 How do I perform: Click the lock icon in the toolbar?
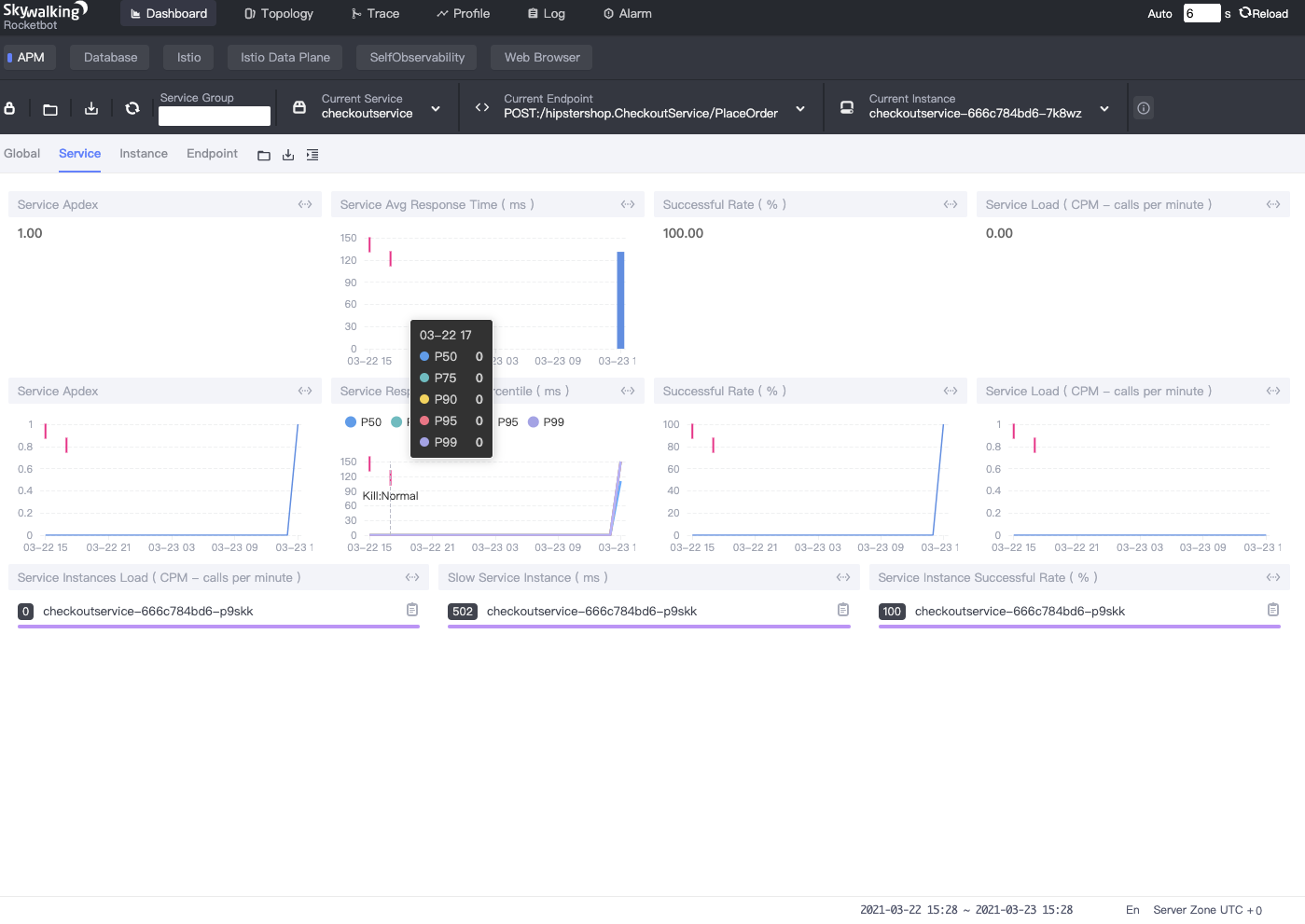click(9, 108)
